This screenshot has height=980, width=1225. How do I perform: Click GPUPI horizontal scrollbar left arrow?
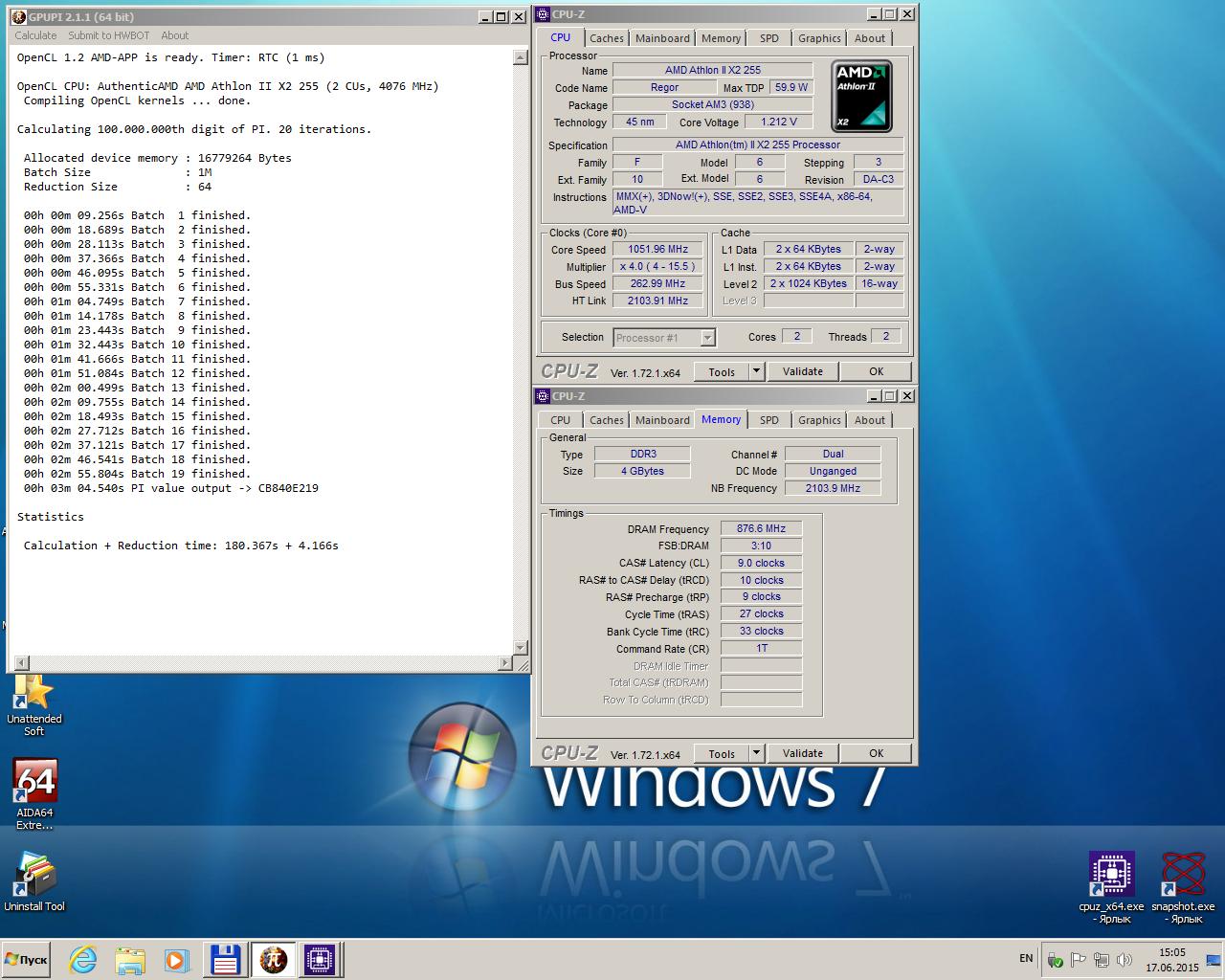pyautogui.click(x=21, y=662)
